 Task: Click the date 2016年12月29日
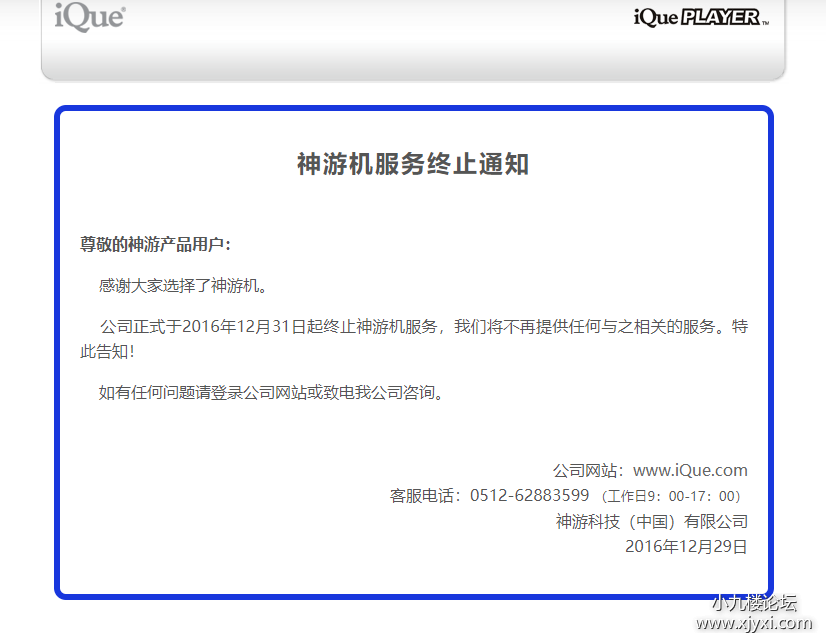(x=686, y=547)
